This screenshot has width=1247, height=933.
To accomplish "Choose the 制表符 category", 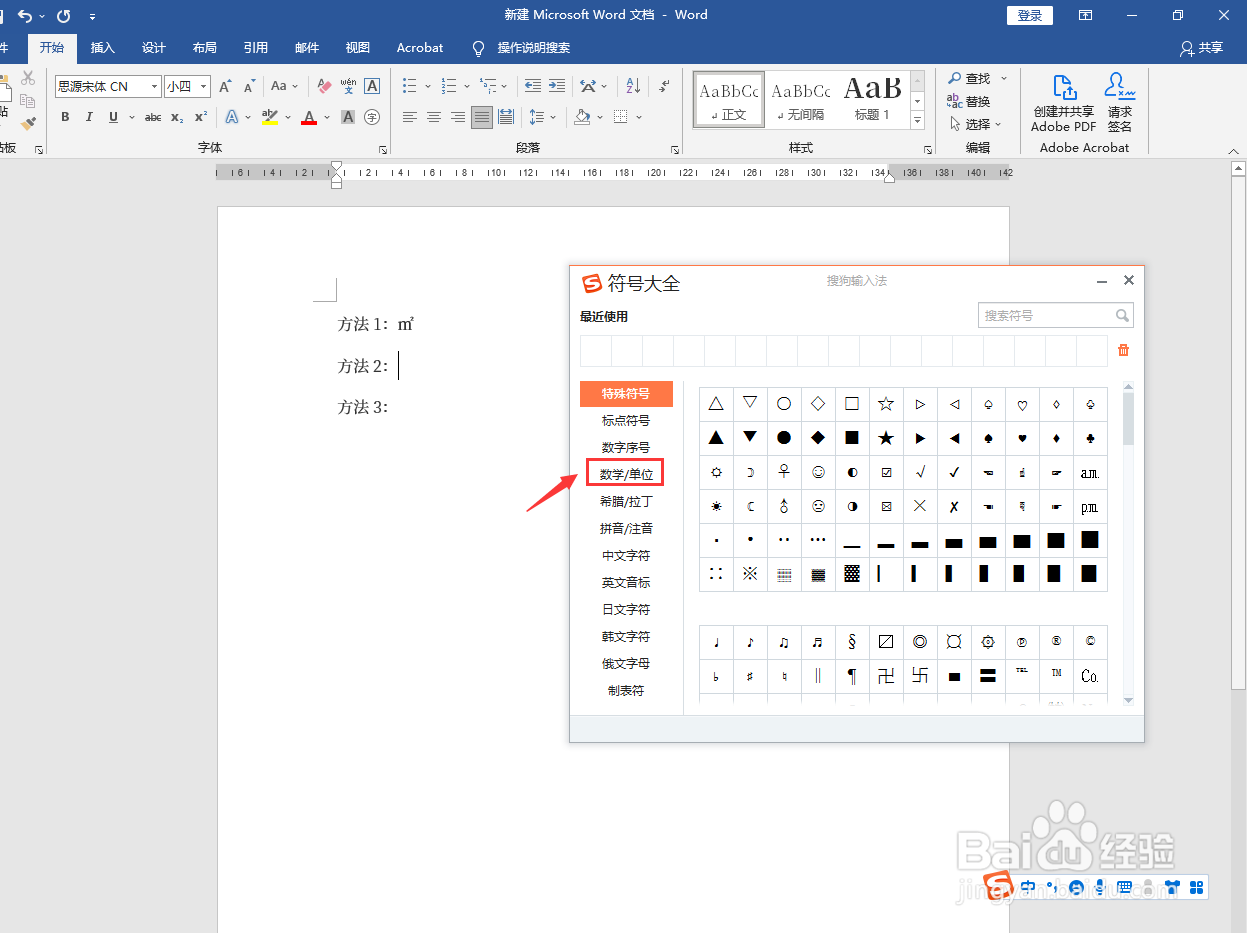I will (x=626, y=690).
